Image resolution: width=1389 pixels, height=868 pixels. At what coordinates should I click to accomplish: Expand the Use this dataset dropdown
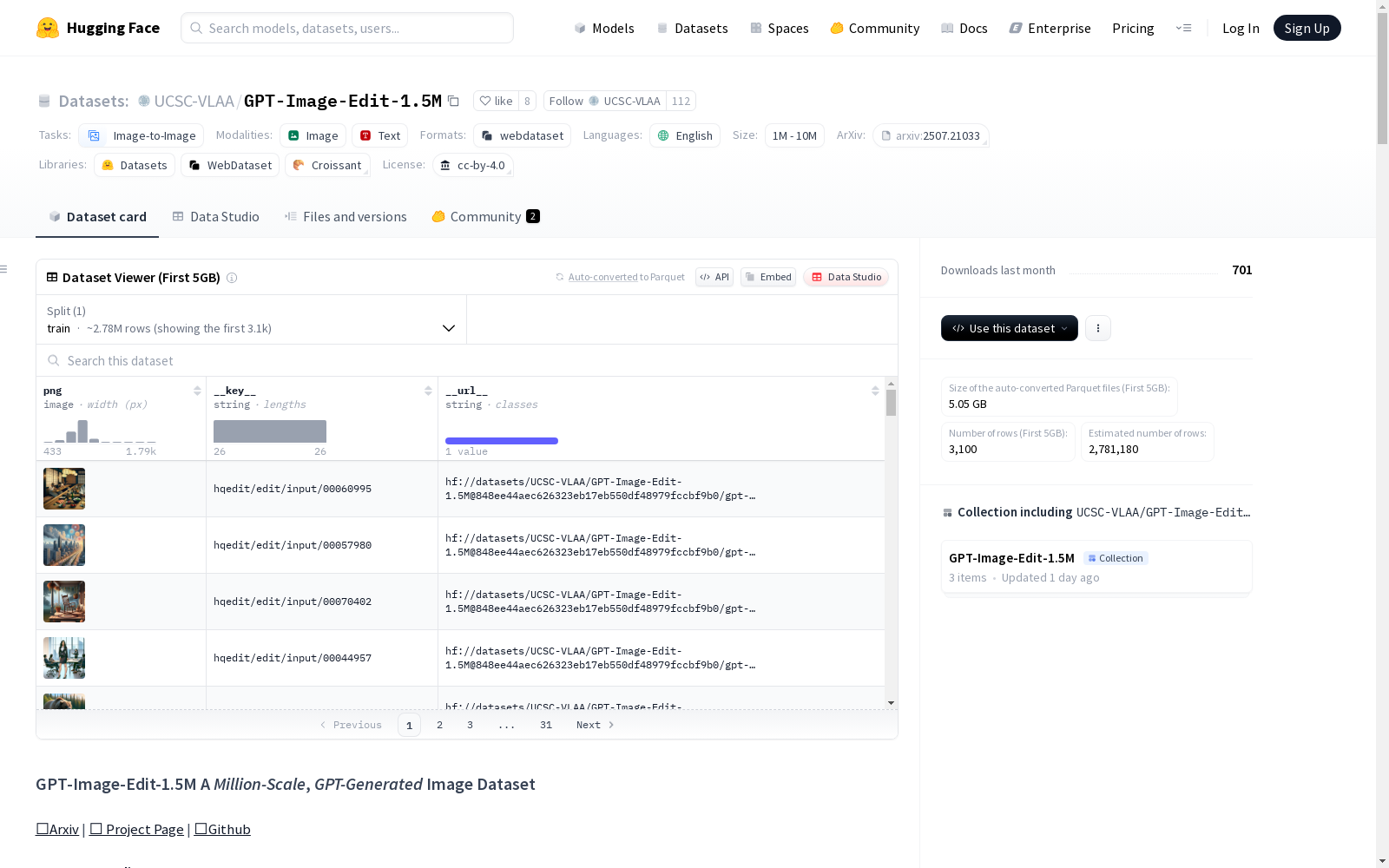coord(1010,328)
